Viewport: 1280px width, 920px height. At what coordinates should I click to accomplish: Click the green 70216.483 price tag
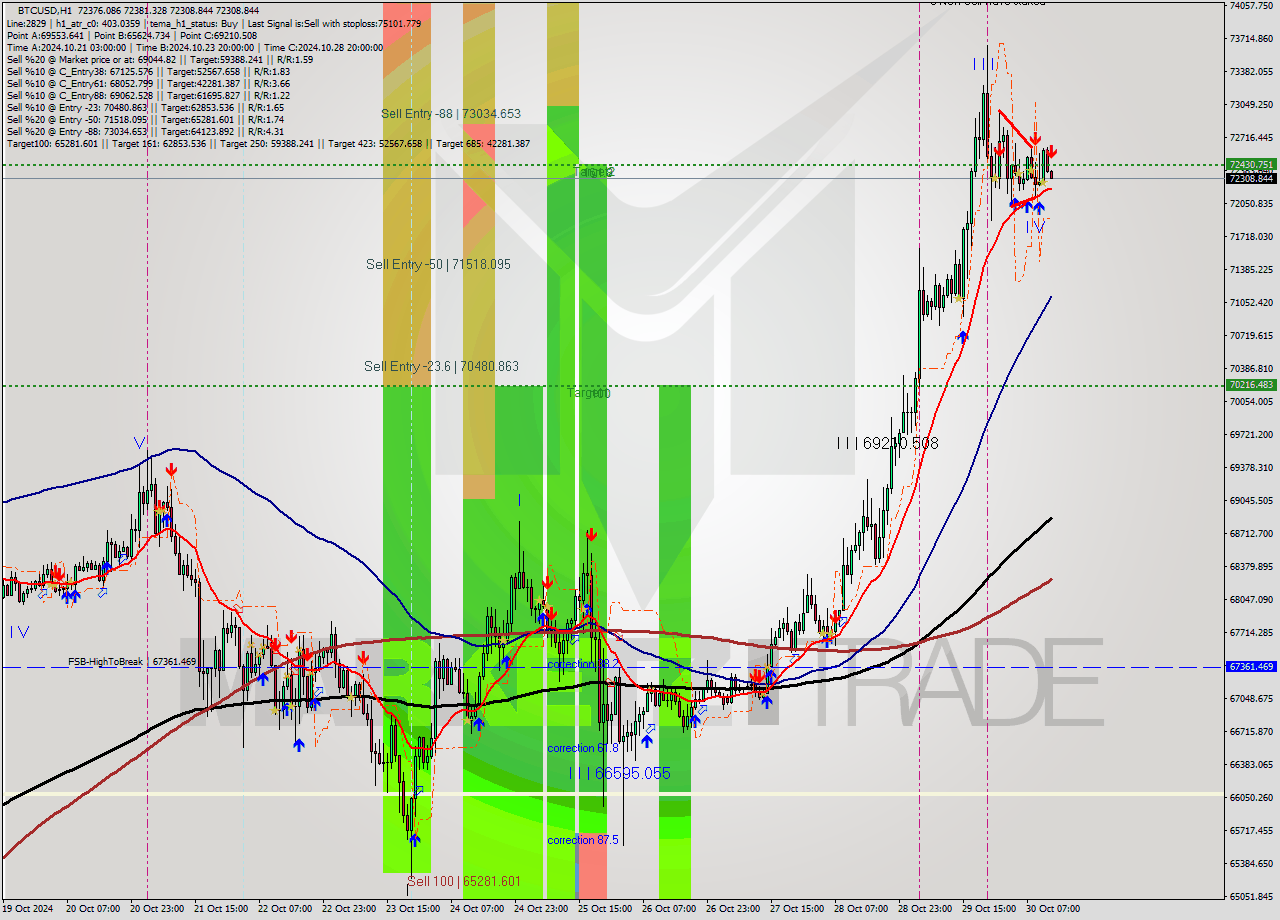click(1251, 384)
